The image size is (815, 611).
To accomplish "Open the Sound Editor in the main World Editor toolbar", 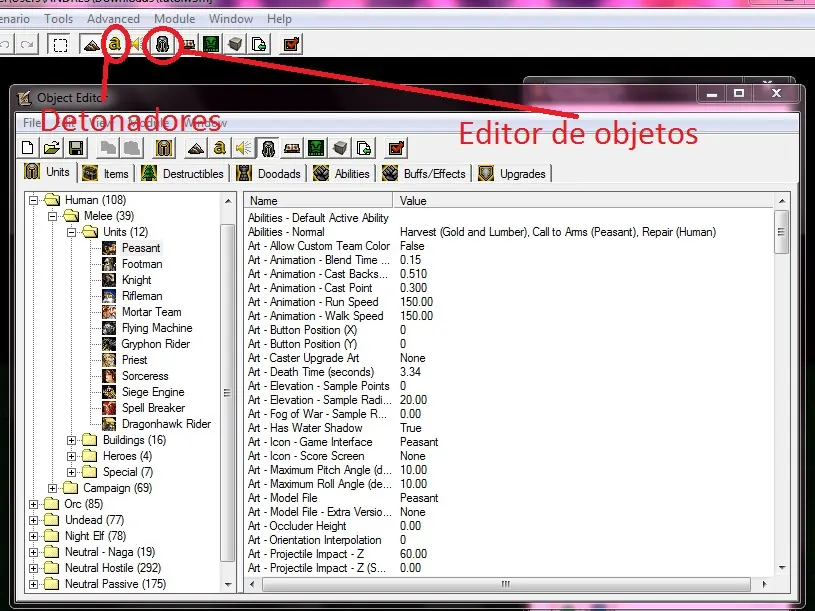I will click(x=136, y=45).
